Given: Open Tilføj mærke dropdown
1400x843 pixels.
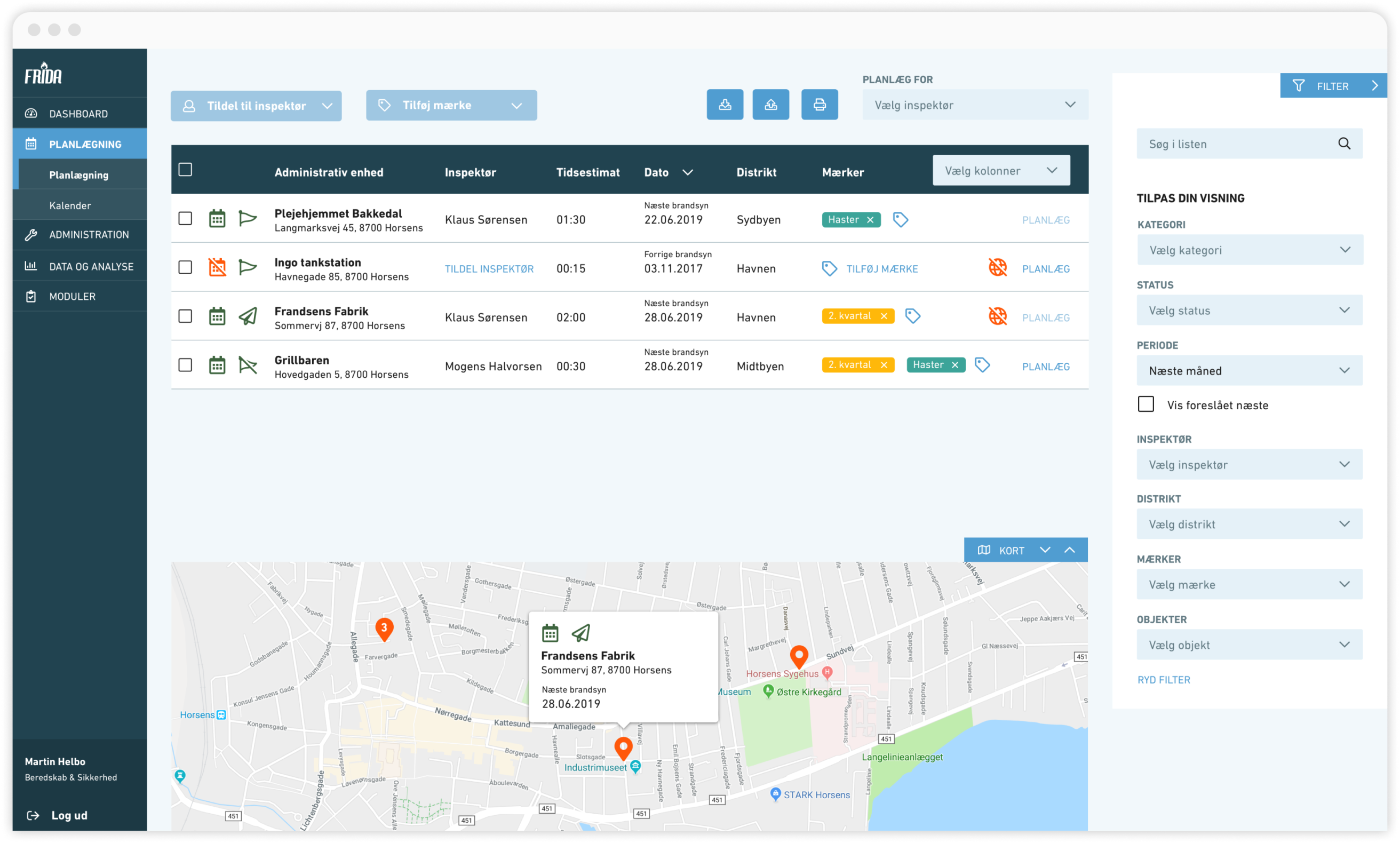Looking at the screenshot, I should (x=451, y=105).
